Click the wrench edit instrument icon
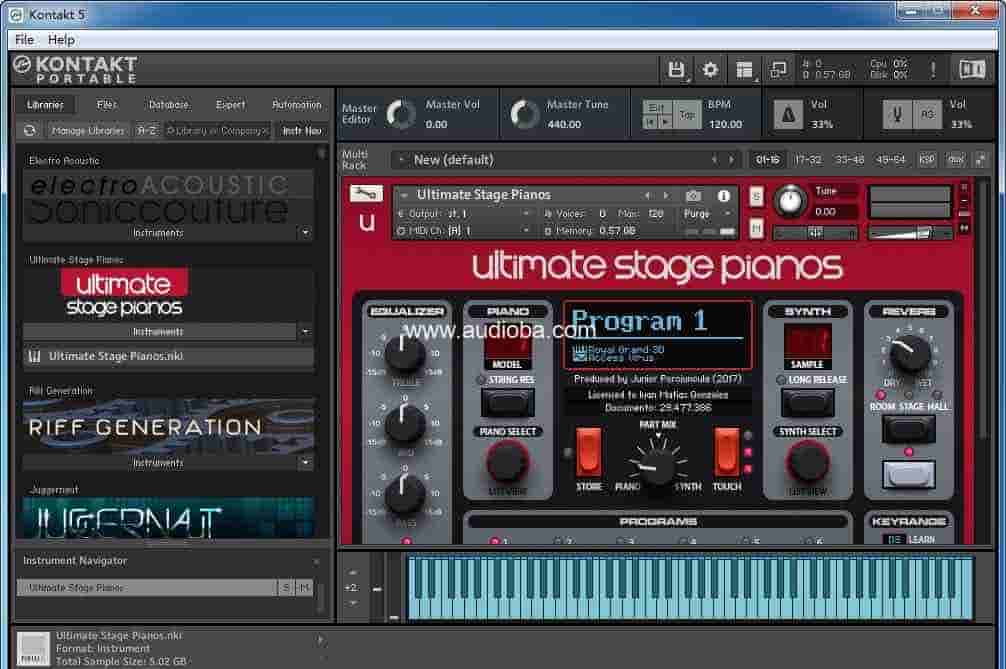The image size is (1006, 669). 366,193
